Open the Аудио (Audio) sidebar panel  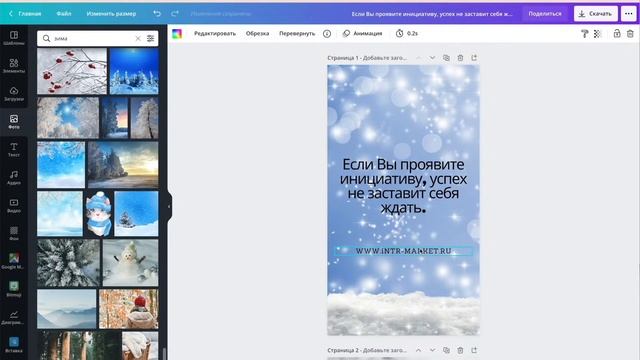click(13, 178)
